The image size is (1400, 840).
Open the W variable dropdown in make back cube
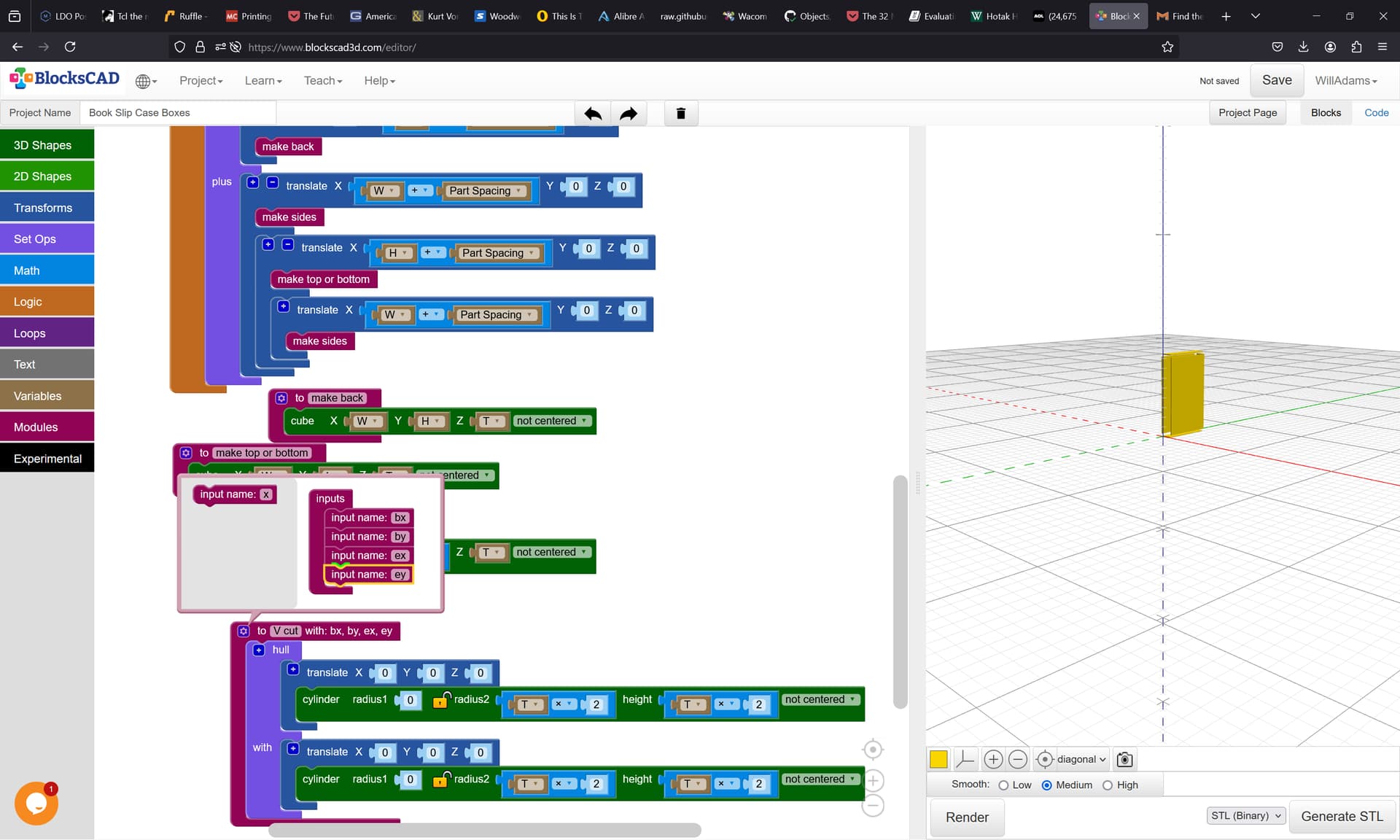pyautogui.click(x=367, y=421)
